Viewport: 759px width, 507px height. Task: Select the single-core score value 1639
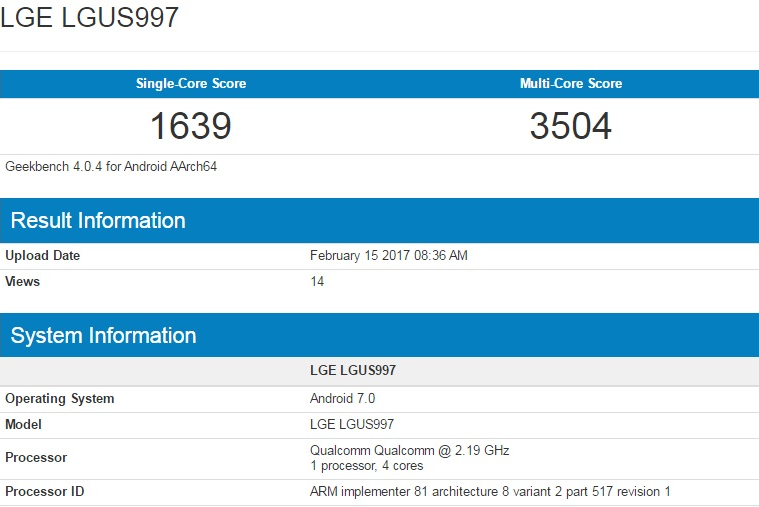coord(190,127)
